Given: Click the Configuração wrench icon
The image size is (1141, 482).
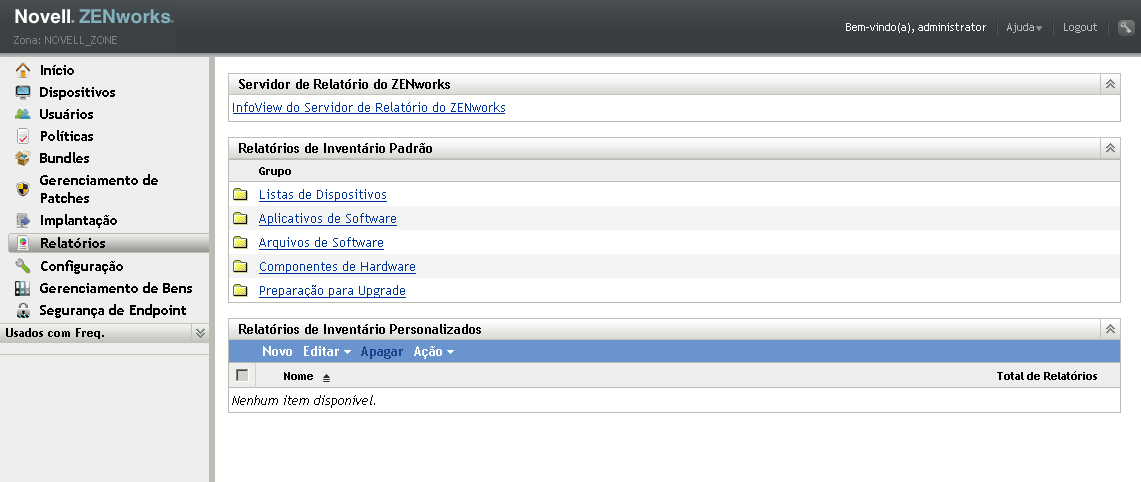Looking at the screenshot, I should pyautogui.click(x=23, y=266).
